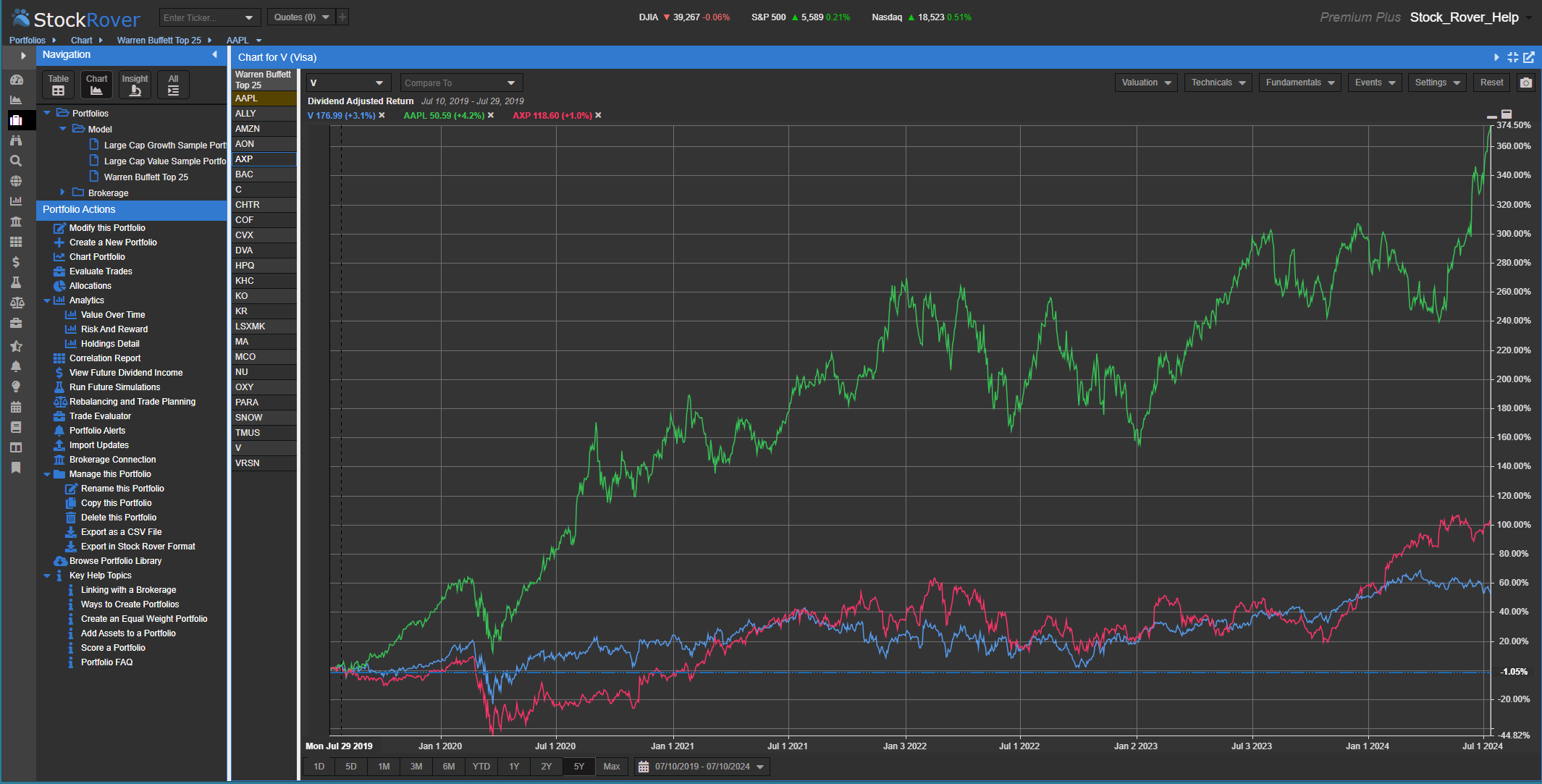Select Warren Buffett Top 25 portfolio in tree
1542x784 pixels.
tap(146, 177)
